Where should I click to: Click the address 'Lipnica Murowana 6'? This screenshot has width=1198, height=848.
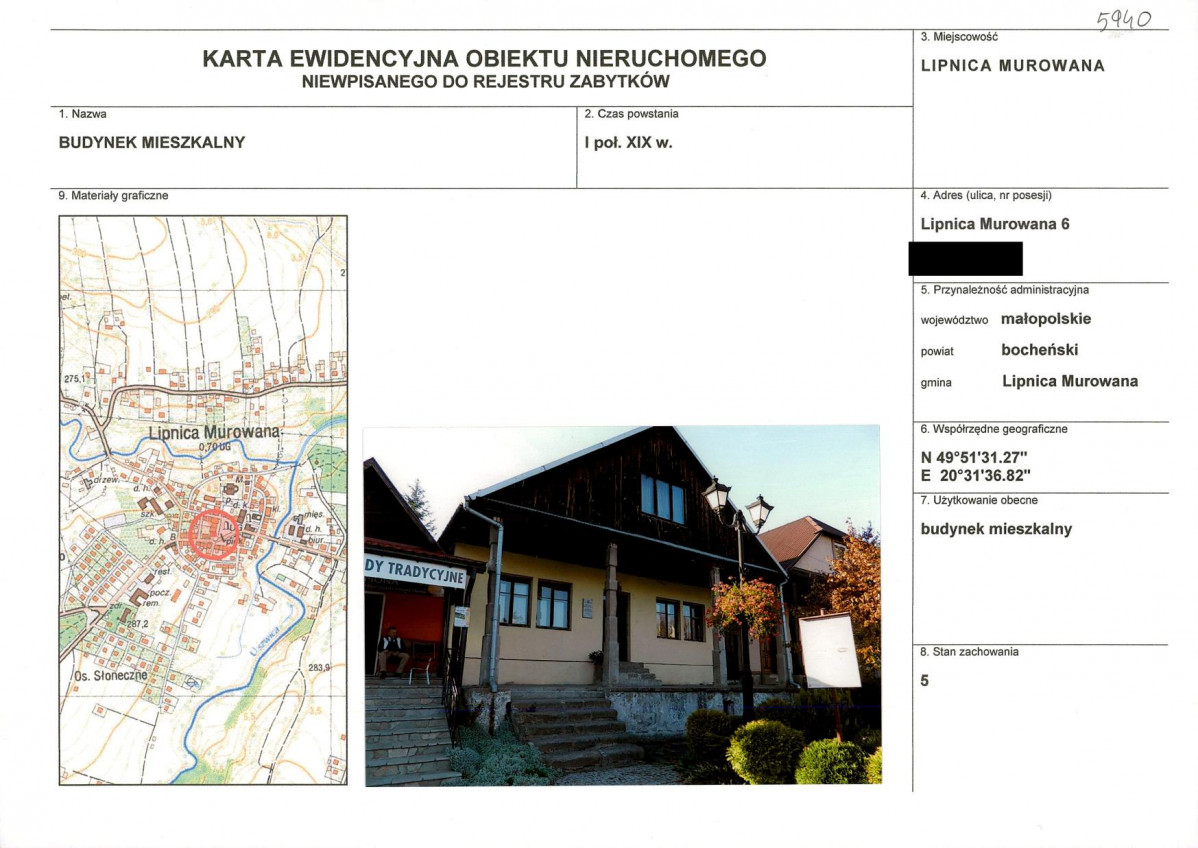click(995, 224)
